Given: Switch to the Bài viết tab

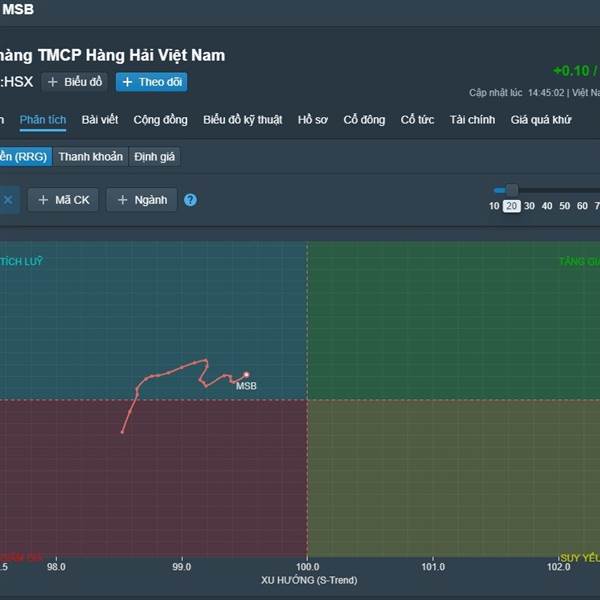Looking at the screenshot, I should [x=99, y=120].
